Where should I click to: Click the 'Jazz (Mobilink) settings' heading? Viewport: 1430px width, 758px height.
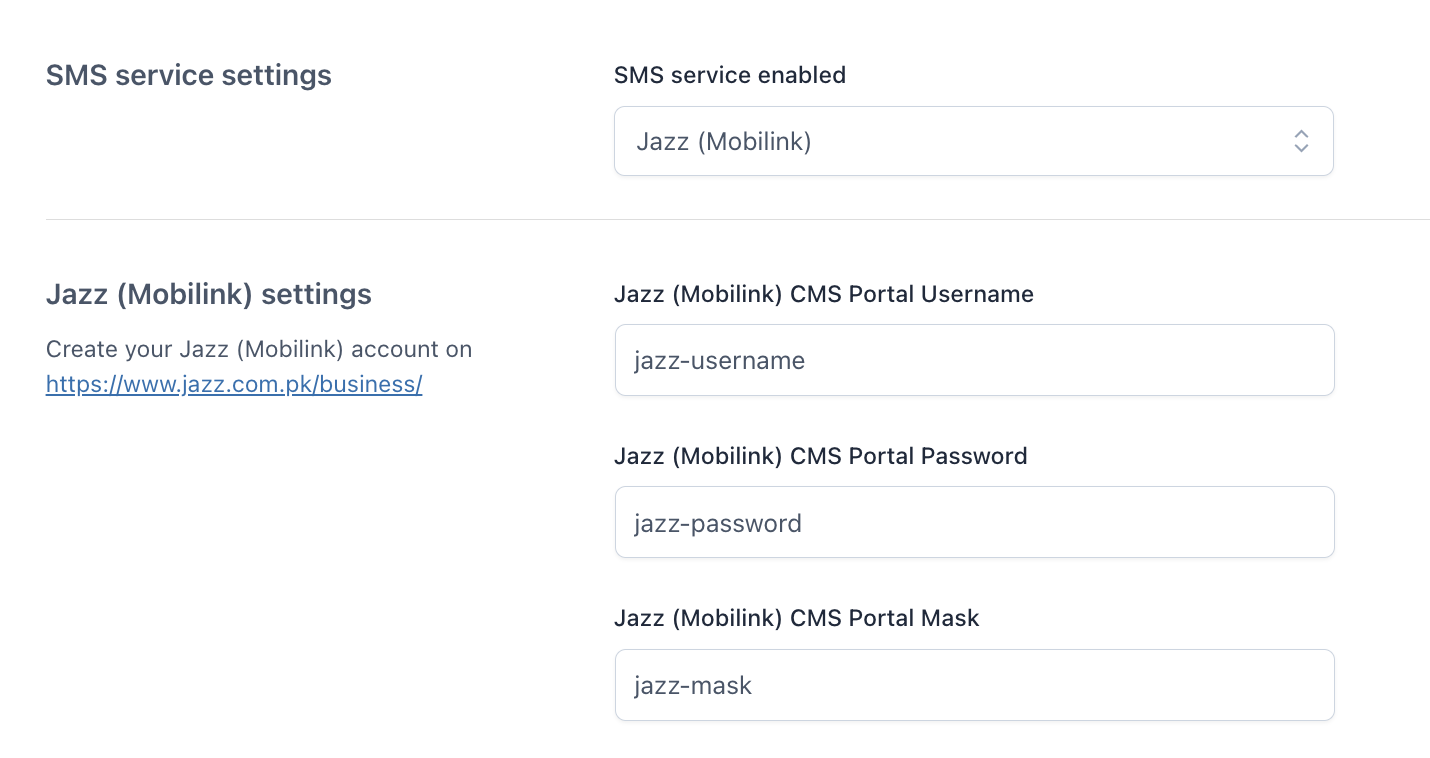[209, 294]
